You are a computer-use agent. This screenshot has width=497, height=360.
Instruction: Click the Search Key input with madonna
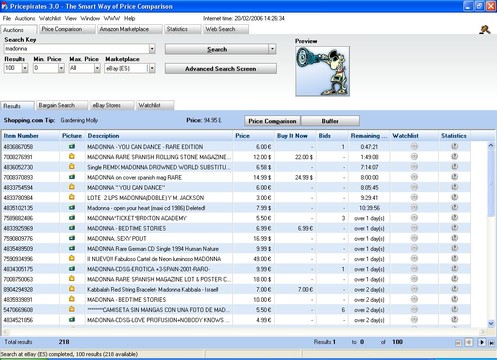tap(76, 49)
